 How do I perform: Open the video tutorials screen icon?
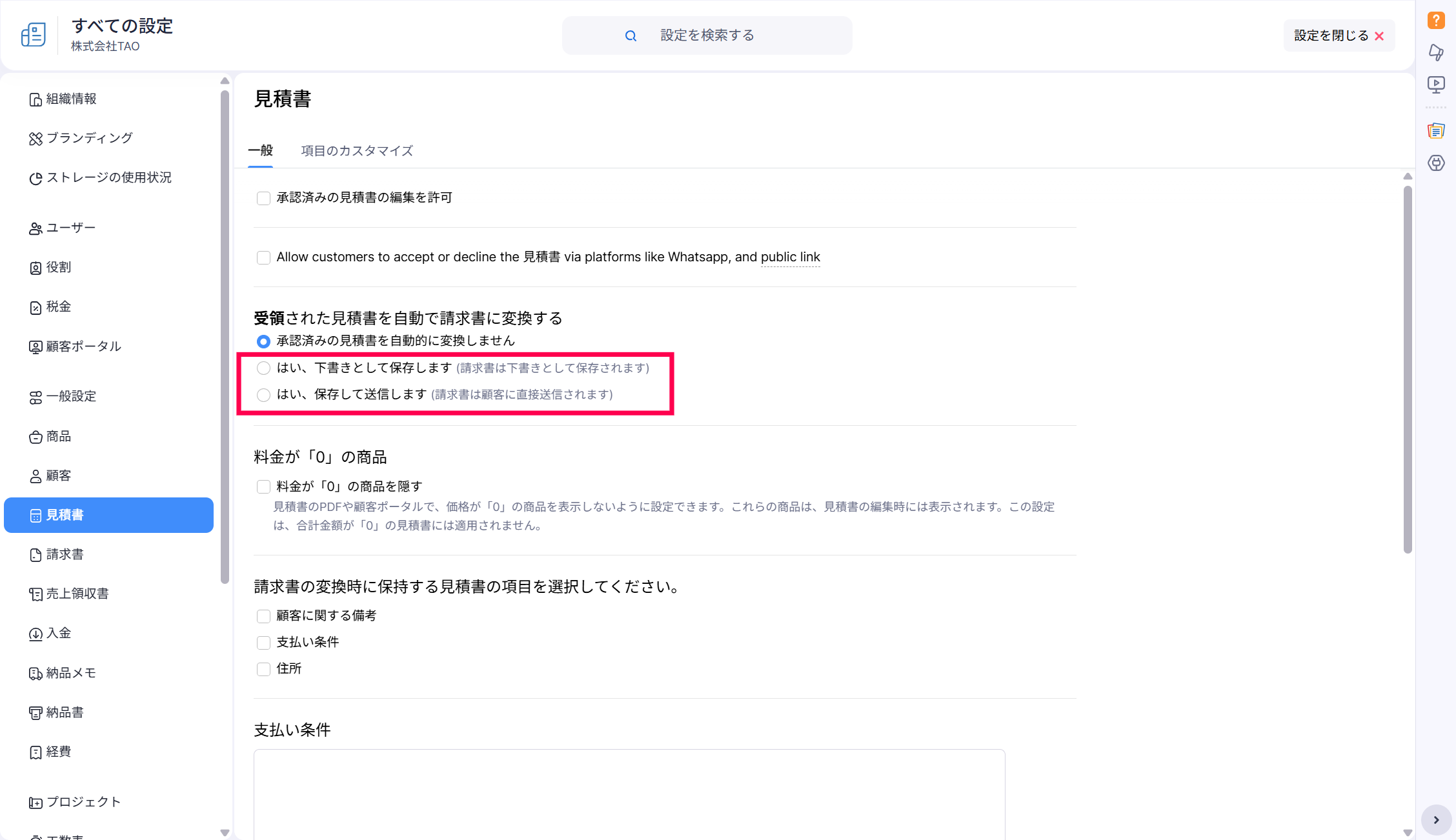1435,85
